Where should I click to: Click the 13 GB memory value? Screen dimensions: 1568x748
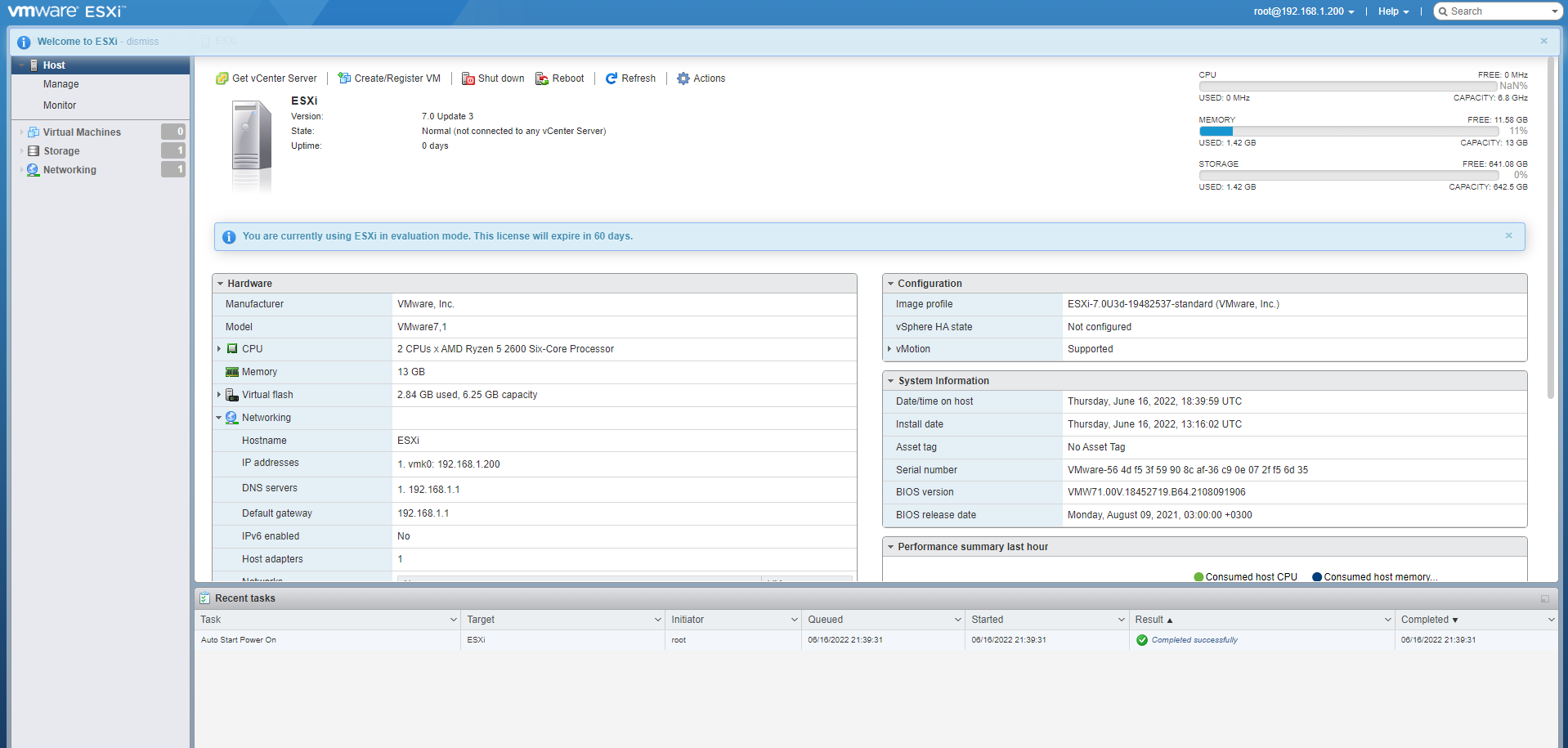(411, 372)
